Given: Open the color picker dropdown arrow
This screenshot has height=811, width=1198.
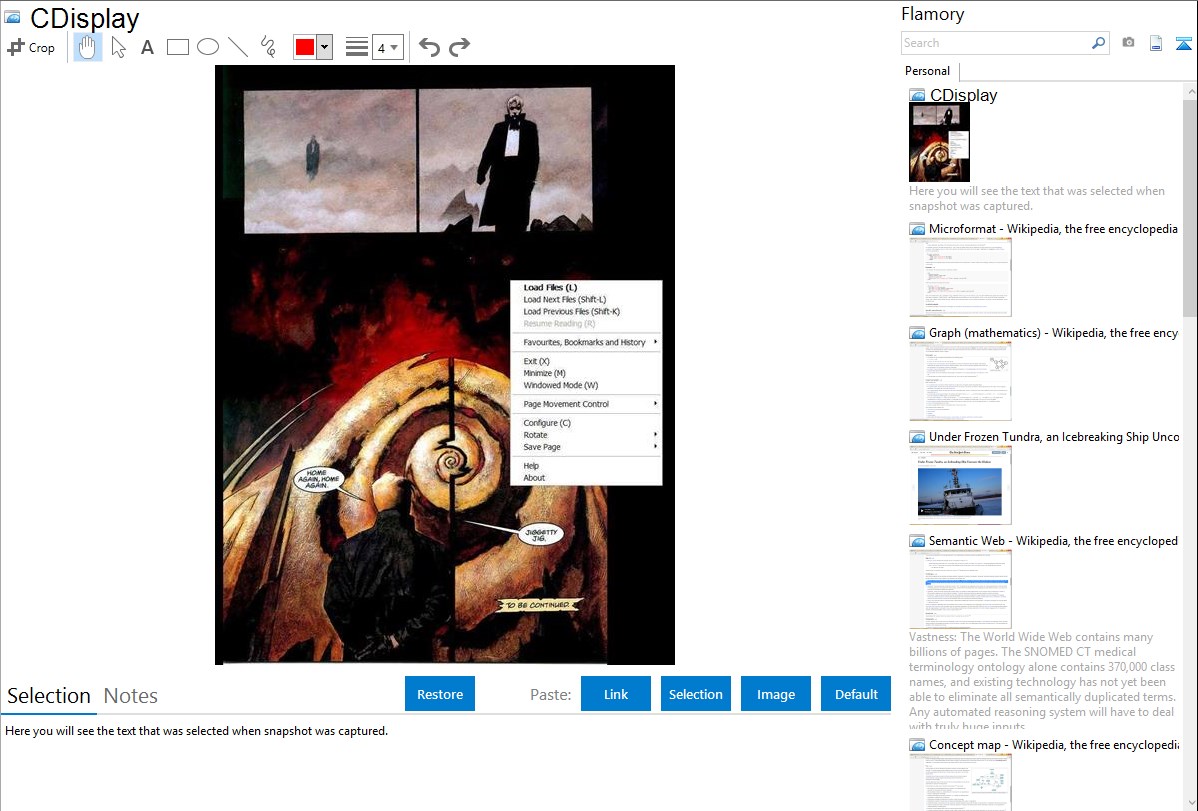Looking at the screenshot, I should (325, 47).
